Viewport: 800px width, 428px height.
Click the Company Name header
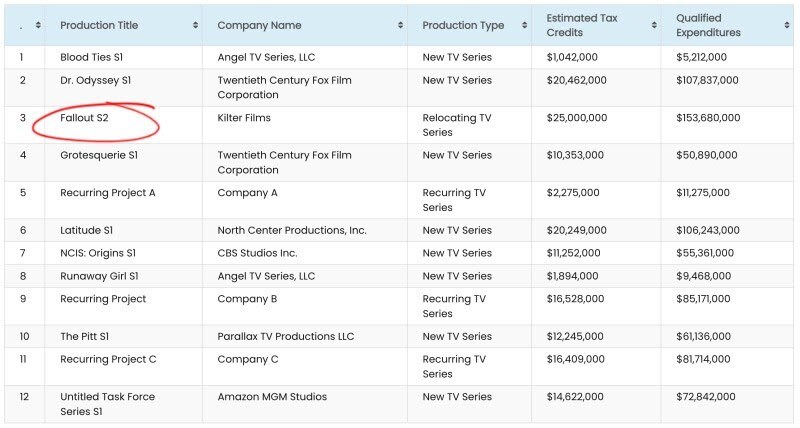[259, 25]
